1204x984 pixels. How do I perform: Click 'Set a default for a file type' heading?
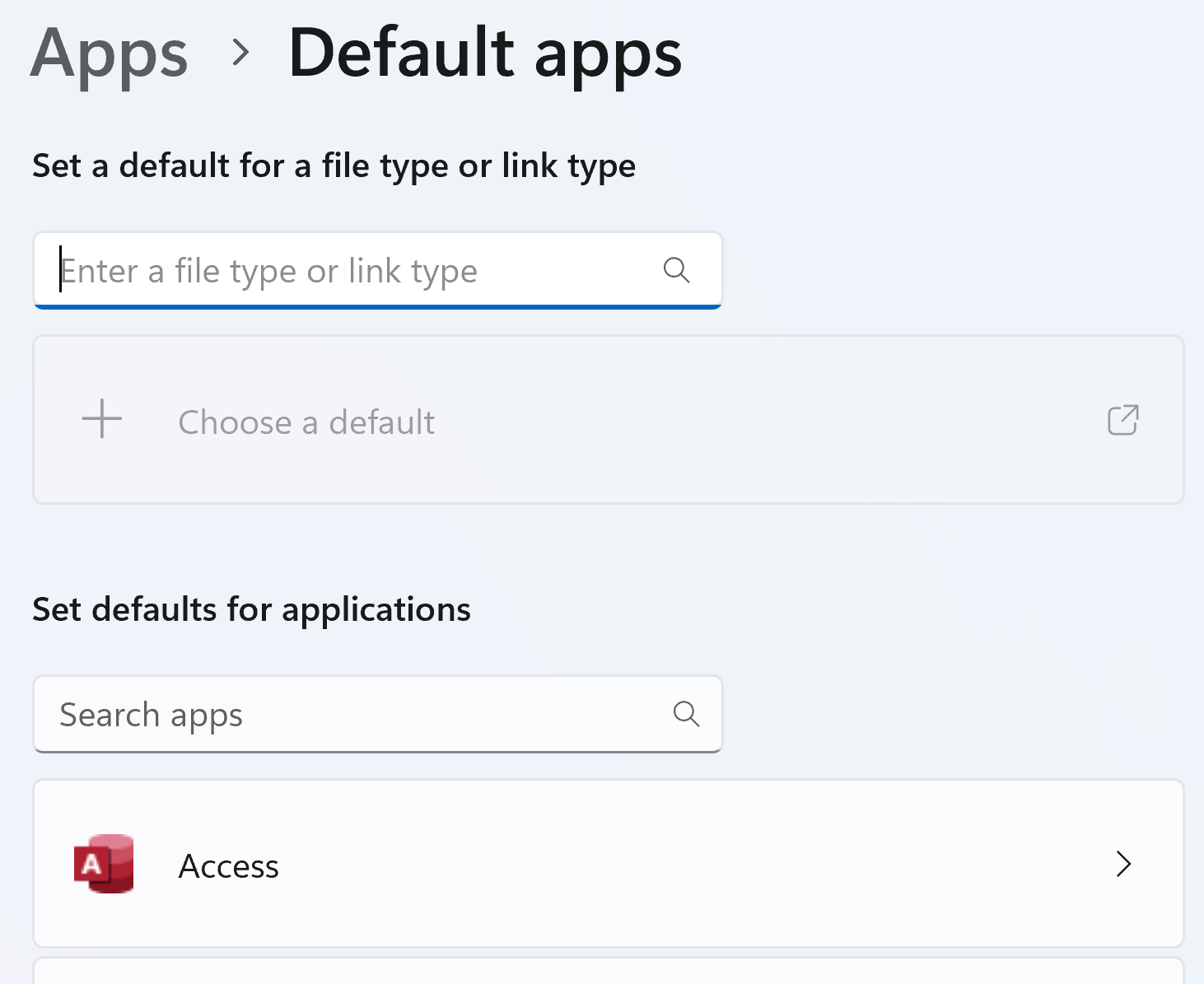click(x=334, y=166)
